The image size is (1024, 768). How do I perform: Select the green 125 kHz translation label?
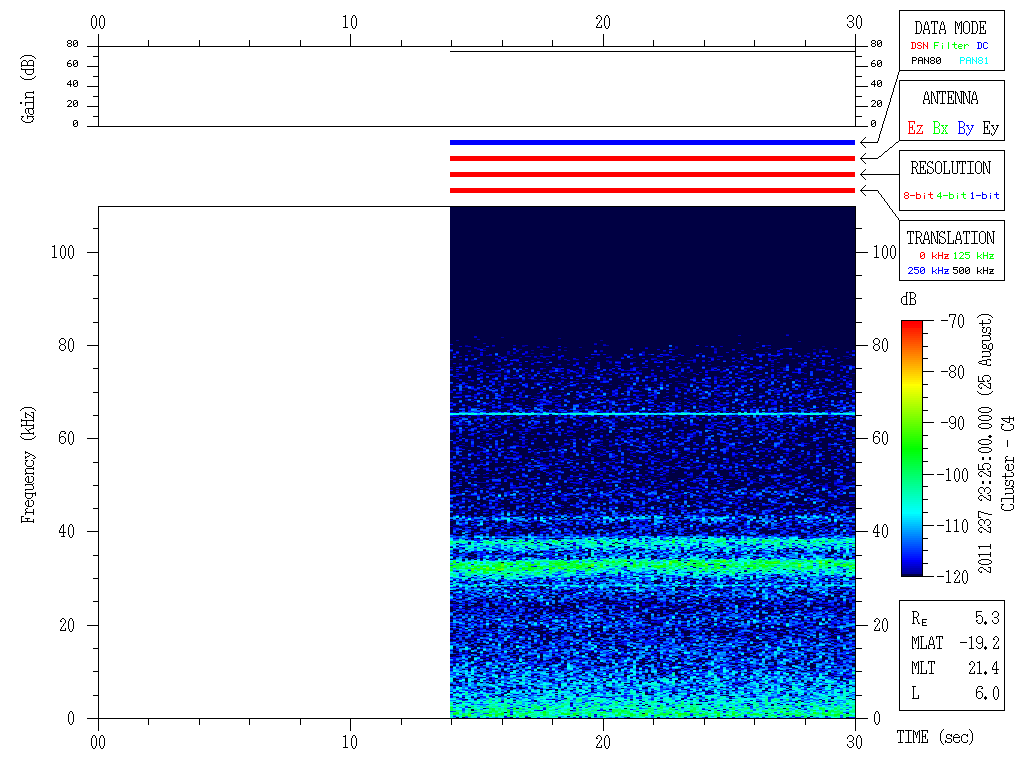tap(973, 255)
